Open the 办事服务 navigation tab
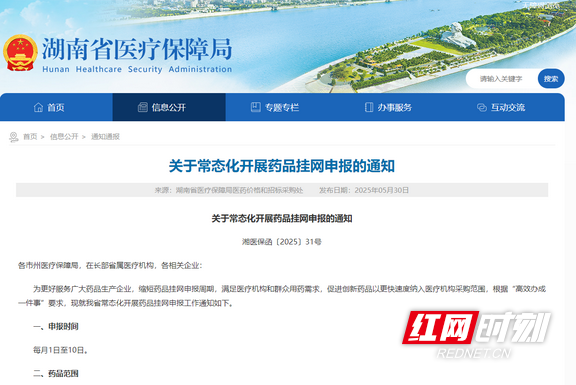The width and height of the screenshot is (576, 385). point(395,107)
